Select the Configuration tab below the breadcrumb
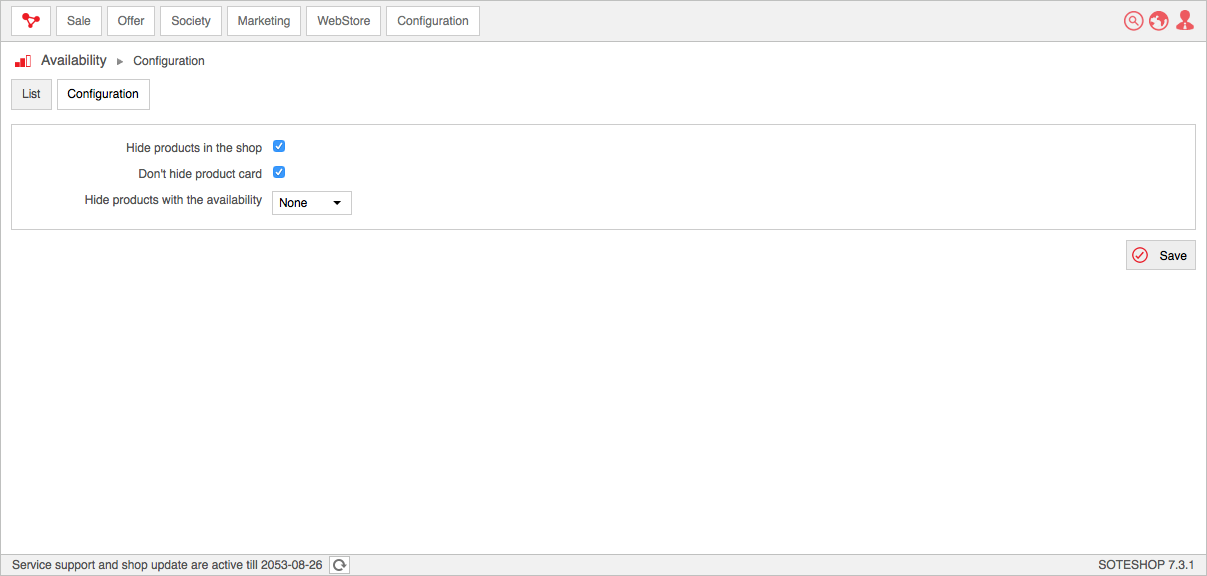The height and width of the screenshot is (576, 1207). [x=103, y=94]
